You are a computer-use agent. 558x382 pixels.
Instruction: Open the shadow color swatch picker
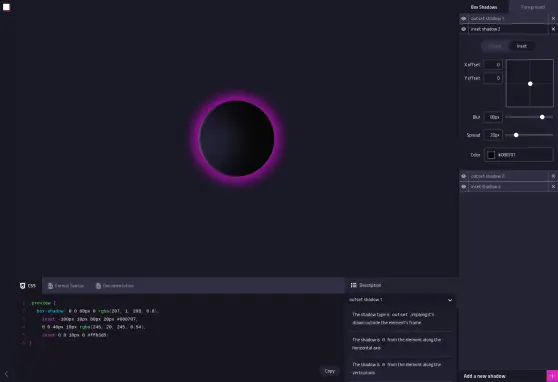click(491, 155)
